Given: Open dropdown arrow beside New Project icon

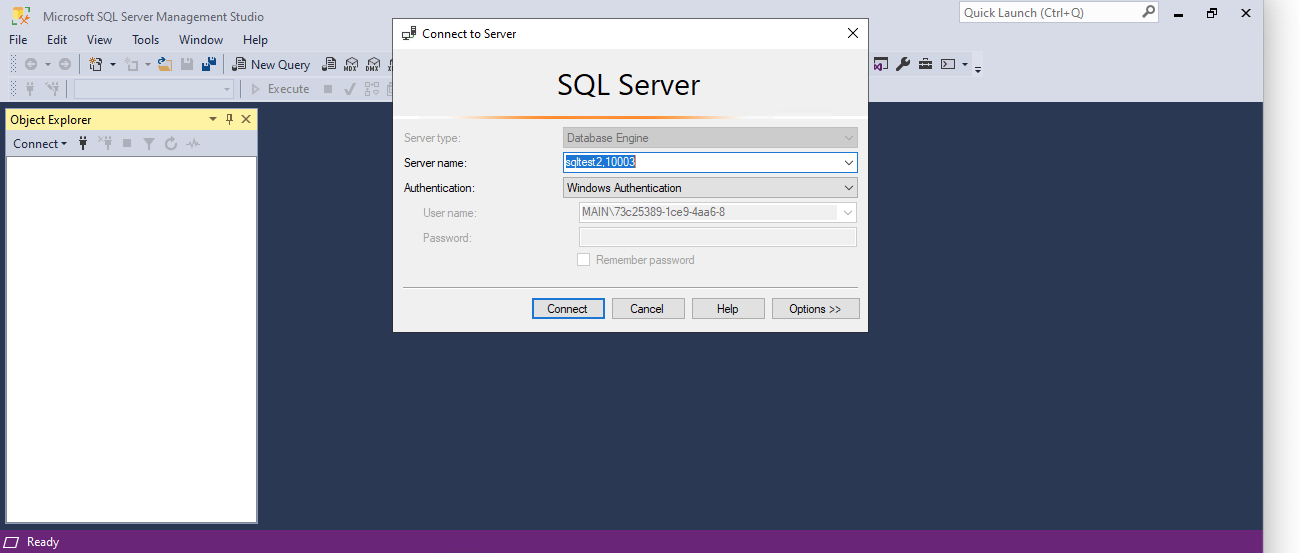Looking at the screenshot, I should click(113, 65).
